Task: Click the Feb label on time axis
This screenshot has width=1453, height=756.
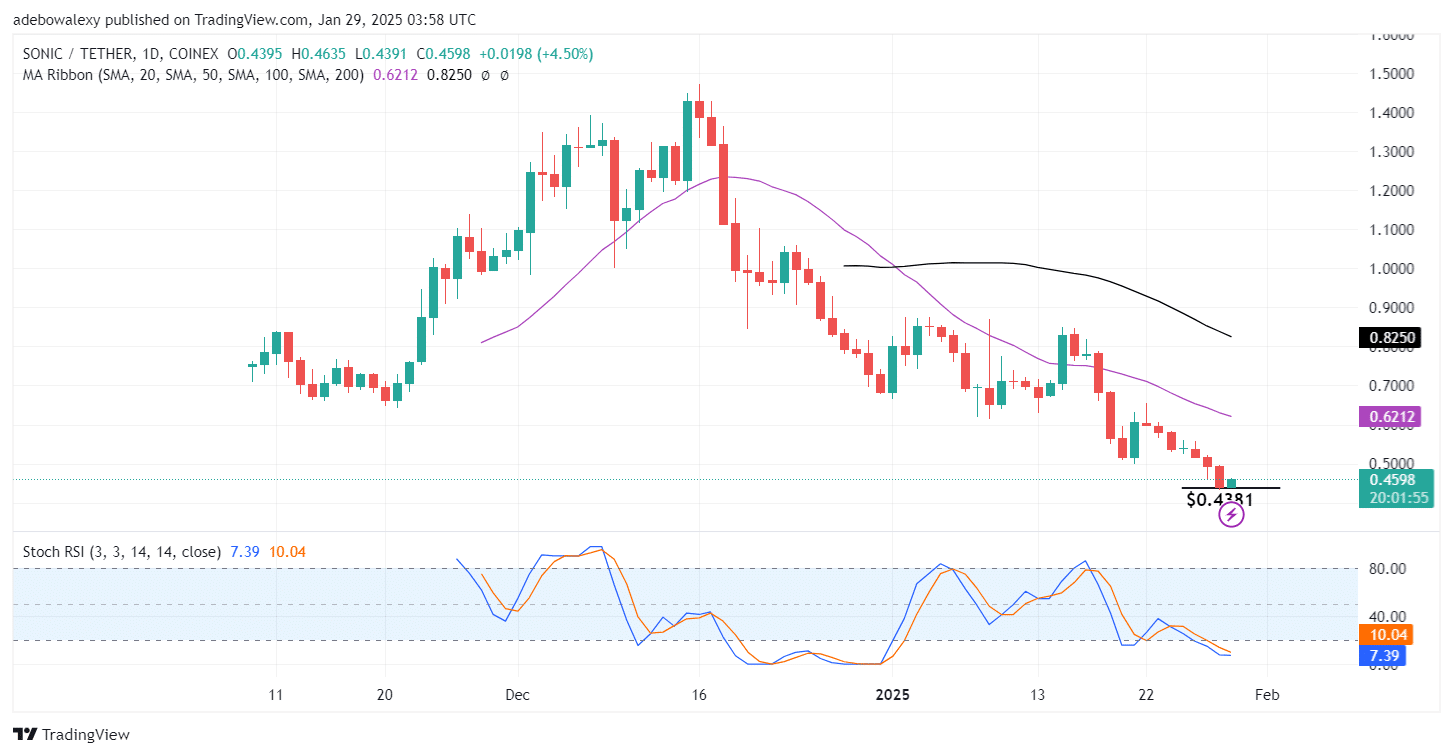Action: pos(1268,695)
